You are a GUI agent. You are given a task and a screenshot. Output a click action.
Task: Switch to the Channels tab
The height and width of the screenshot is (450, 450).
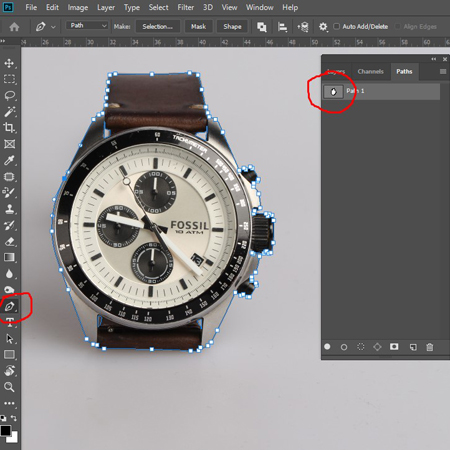click(370, 71)
